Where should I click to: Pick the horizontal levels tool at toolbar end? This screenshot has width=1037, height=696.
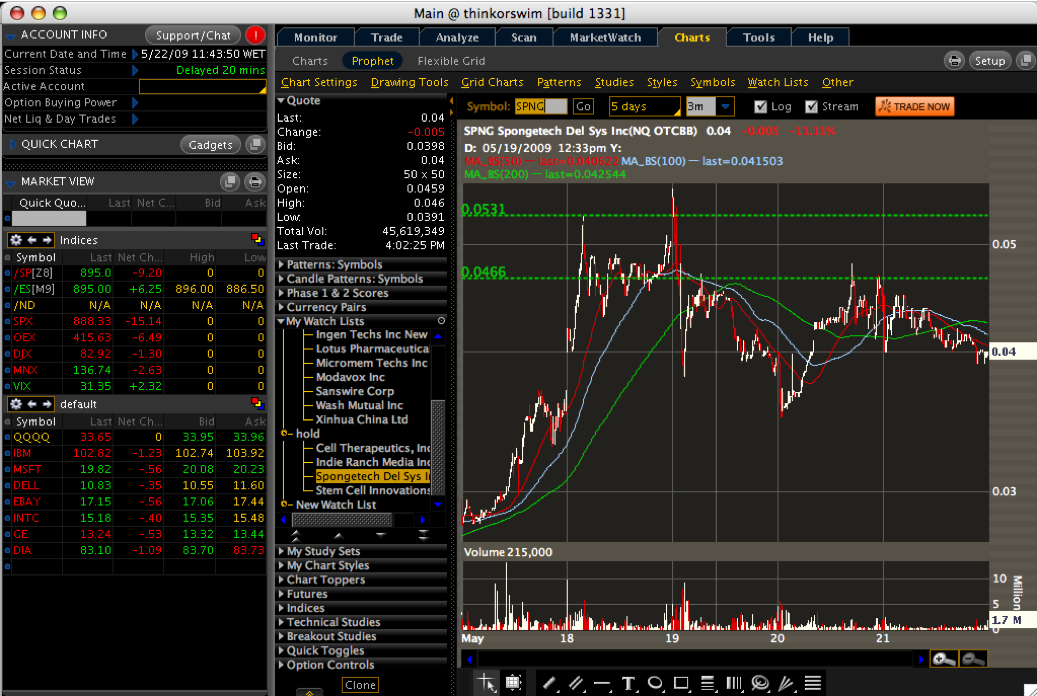(x=813, y=683)
